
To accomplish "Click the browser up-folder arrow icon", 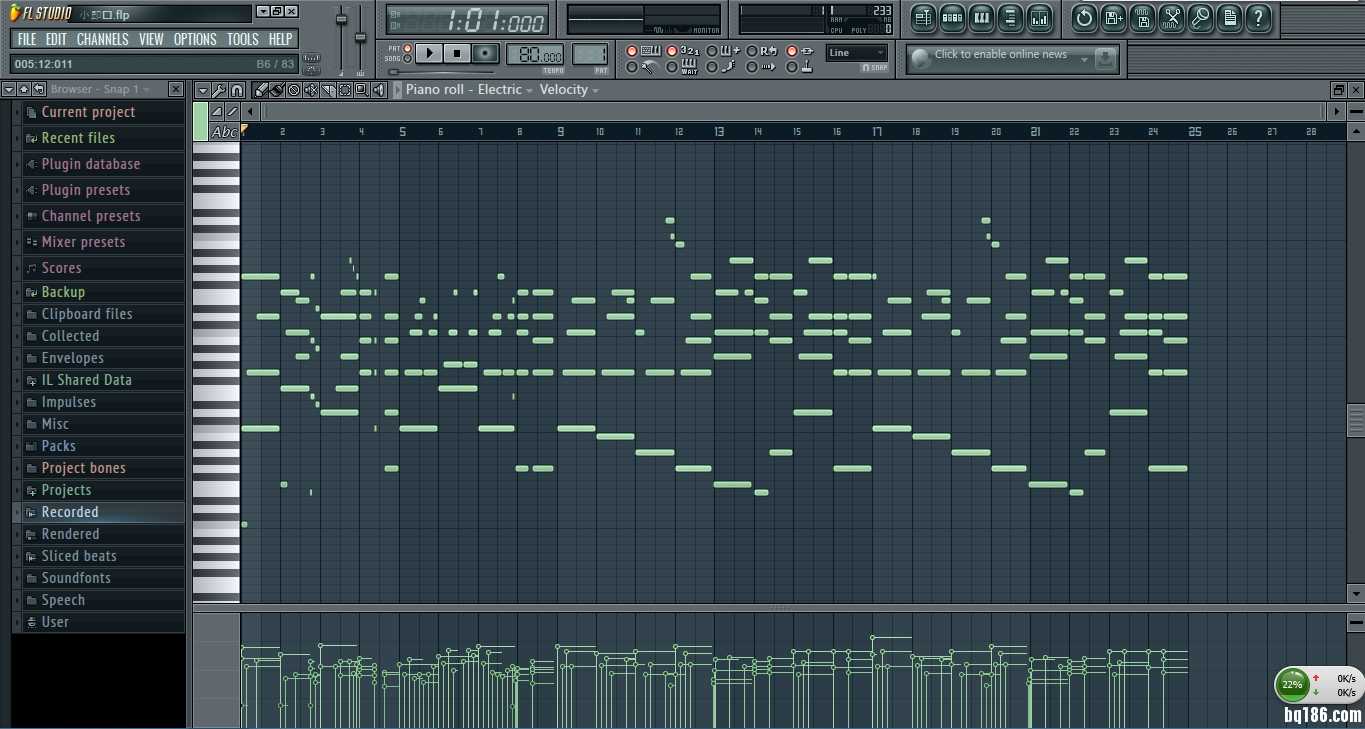I will tap(24, 89).
